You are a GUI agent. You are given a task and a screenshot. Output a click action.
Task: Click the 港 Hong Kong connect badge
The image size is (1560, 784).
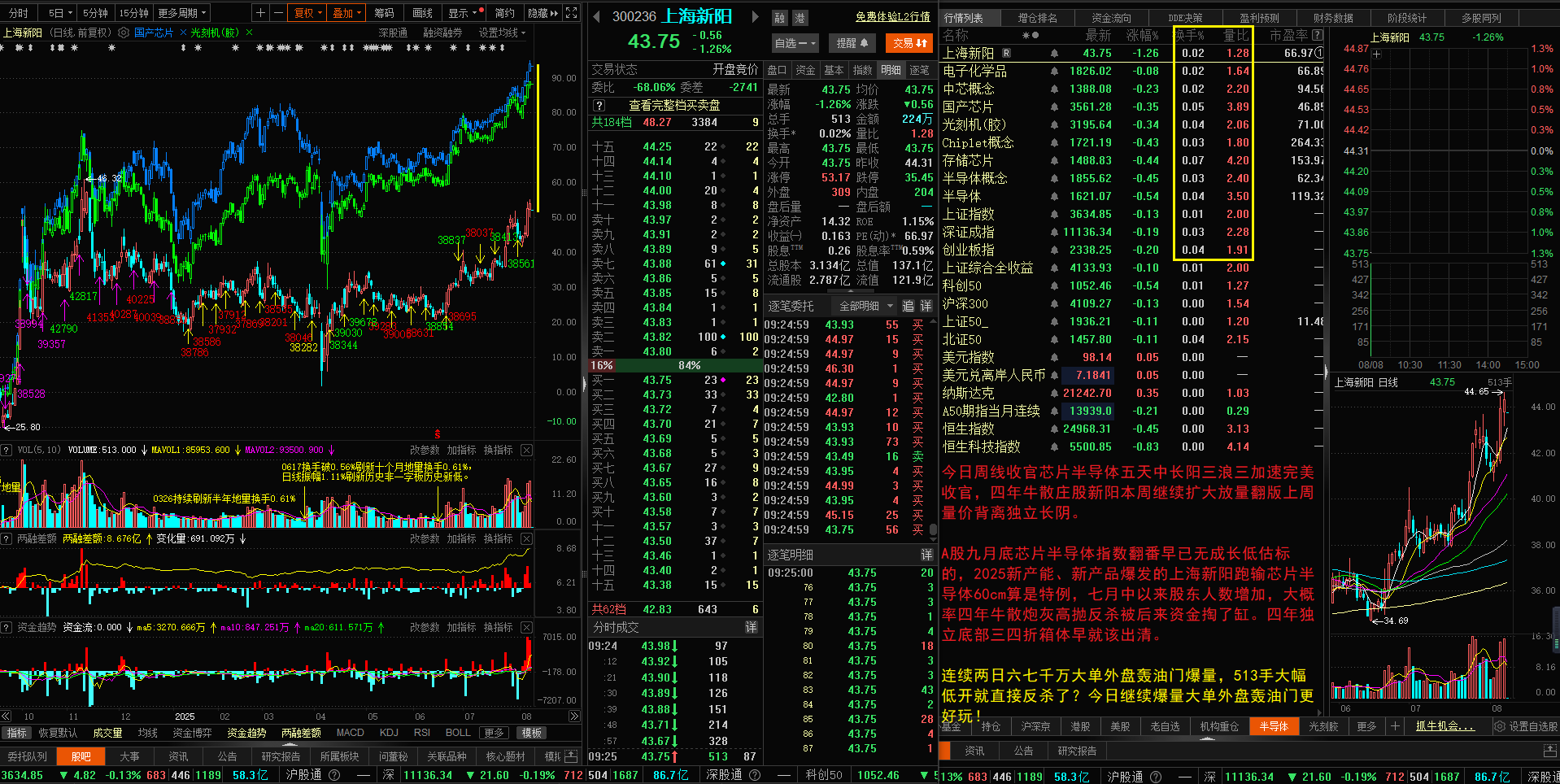(x=800, y=18)
